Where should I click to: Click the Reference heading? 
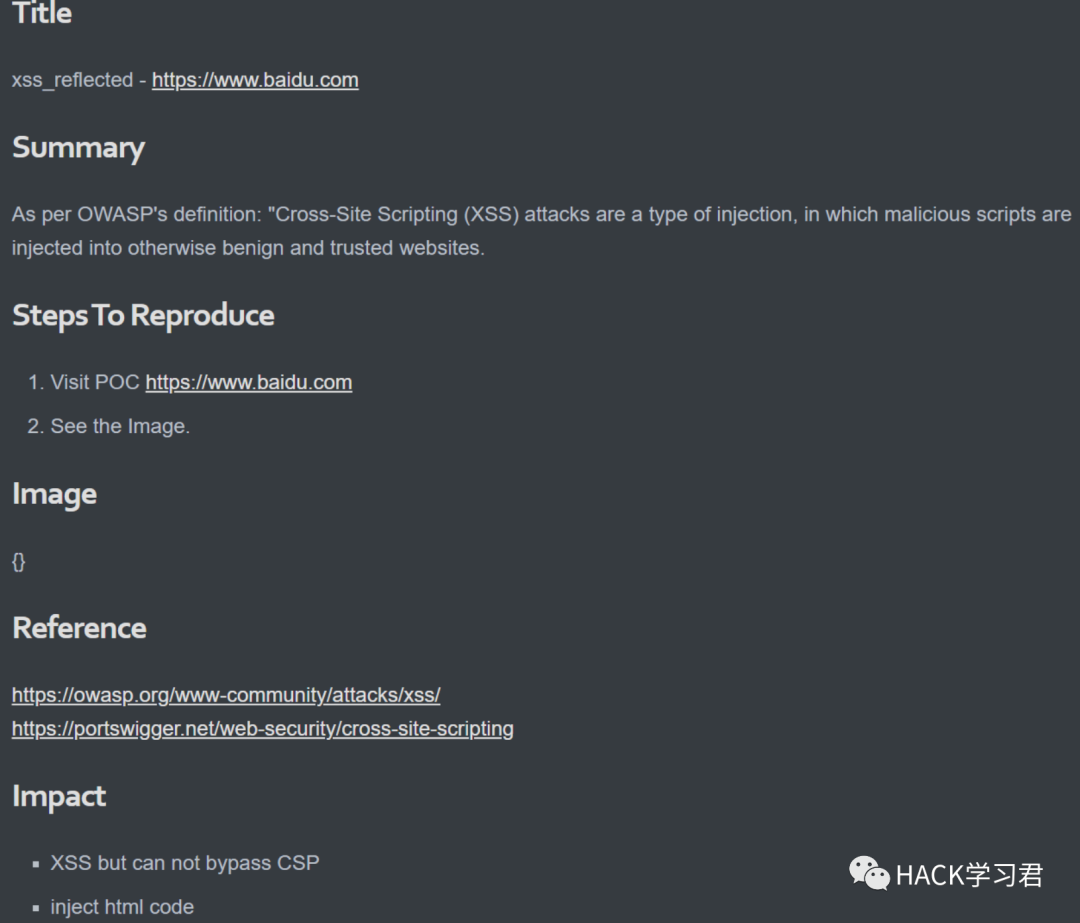click(x=79, y=628)
